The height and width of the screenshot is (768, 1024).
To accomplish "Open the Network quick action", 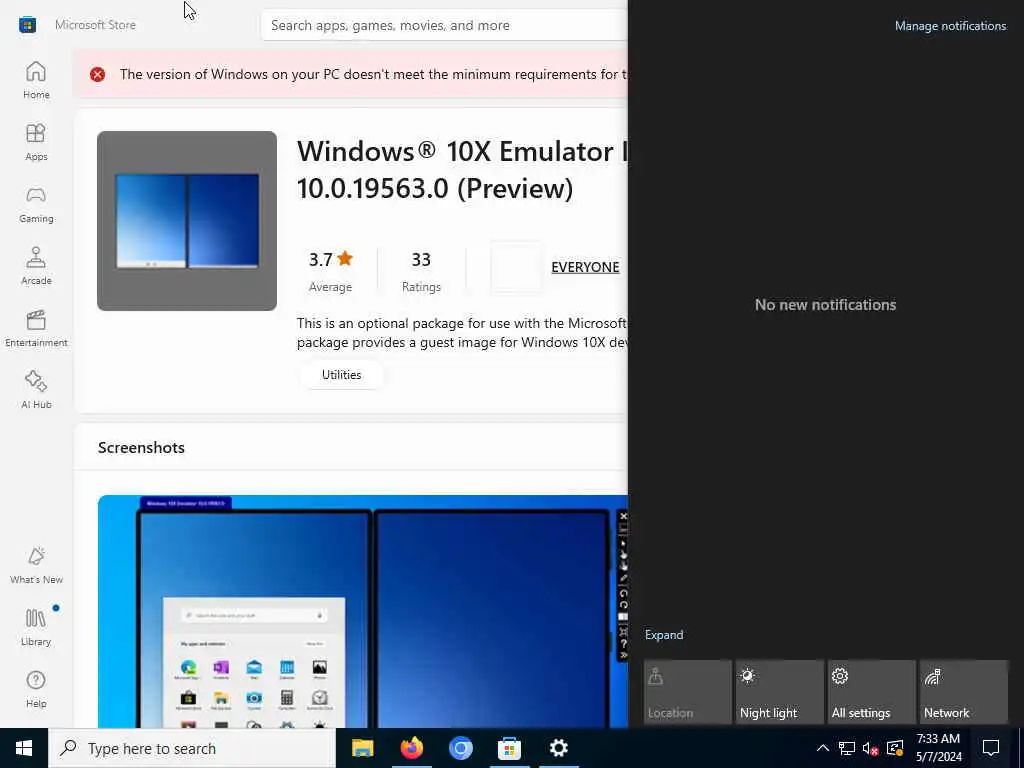I will tap(964, 692).
